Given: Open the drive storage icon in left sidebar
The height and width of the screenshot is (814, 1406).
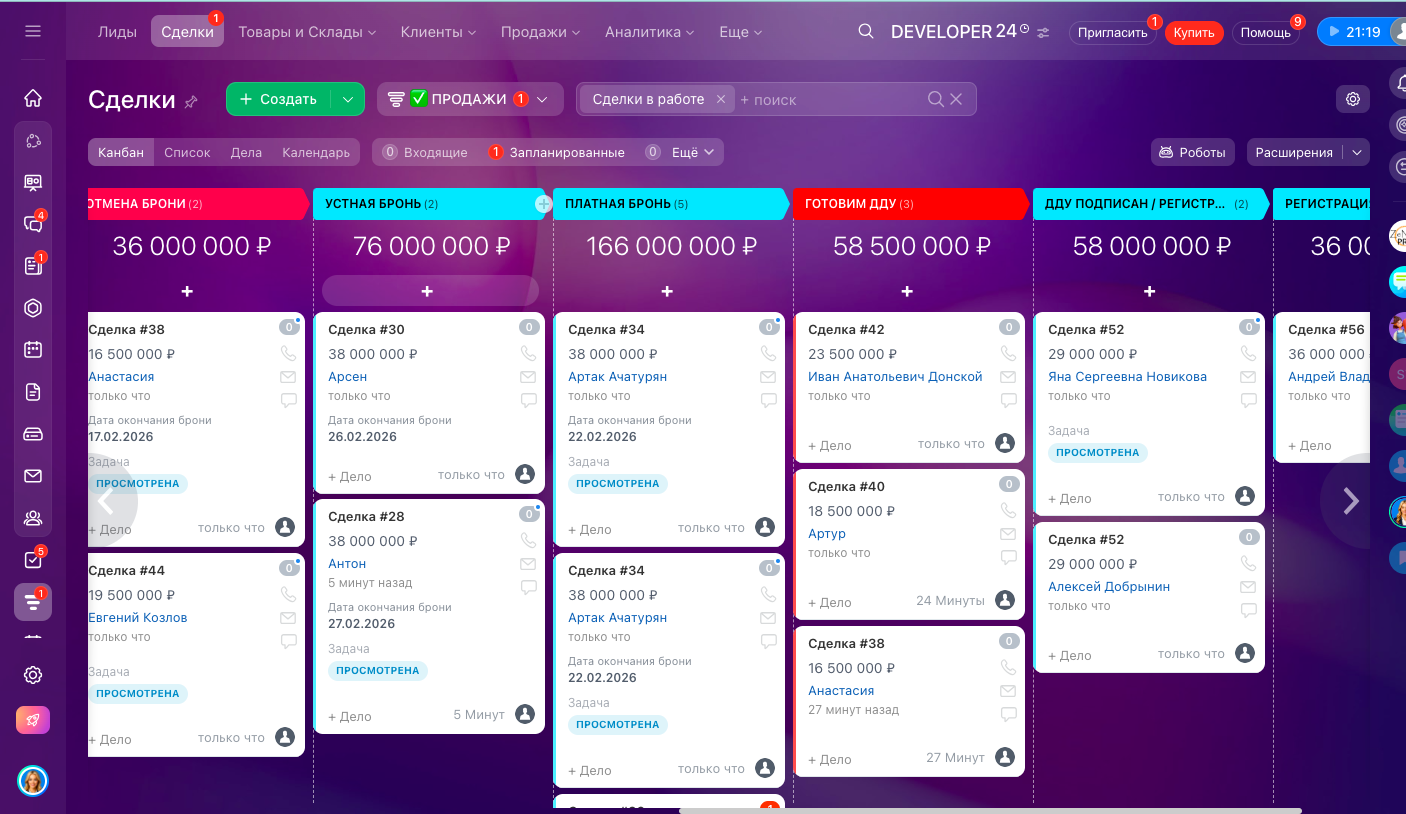Looking at the screenshot, I should (x=33, y=434).
